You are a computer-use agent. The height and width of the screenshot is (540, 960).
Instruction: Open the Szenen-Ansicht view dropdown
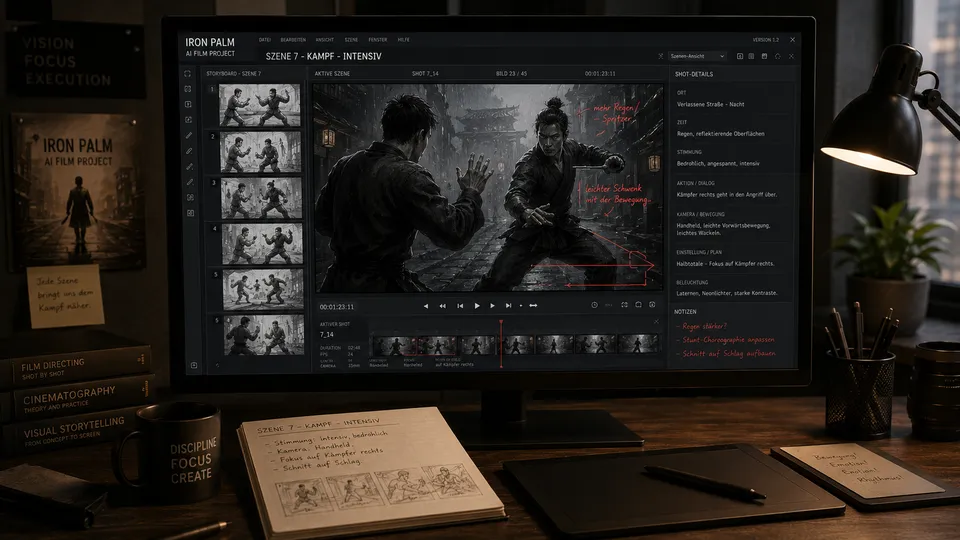pyautogui.click(x=697, y=56)
